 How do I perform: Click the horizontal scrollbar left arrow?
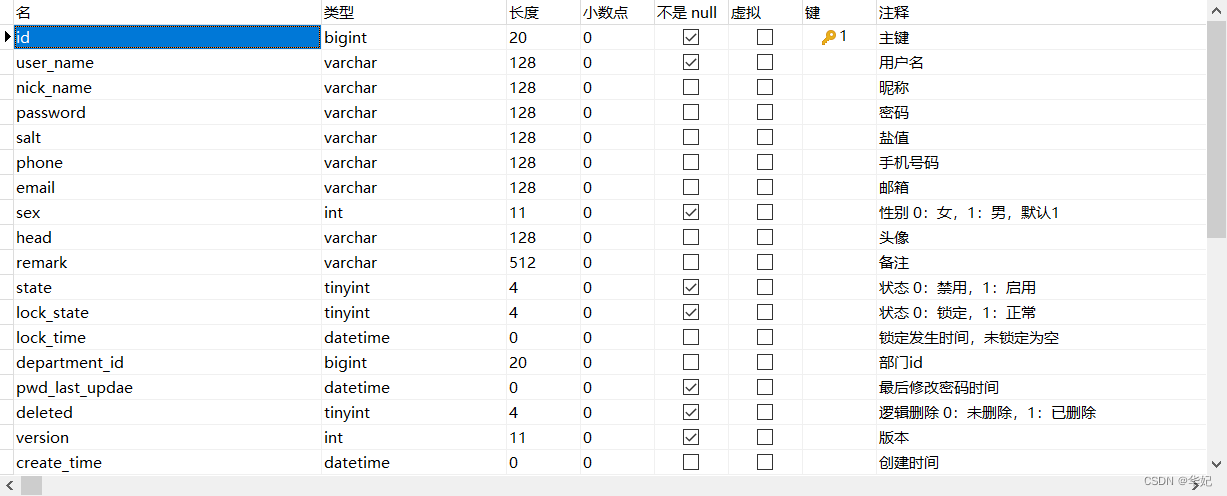coord(9,485)
